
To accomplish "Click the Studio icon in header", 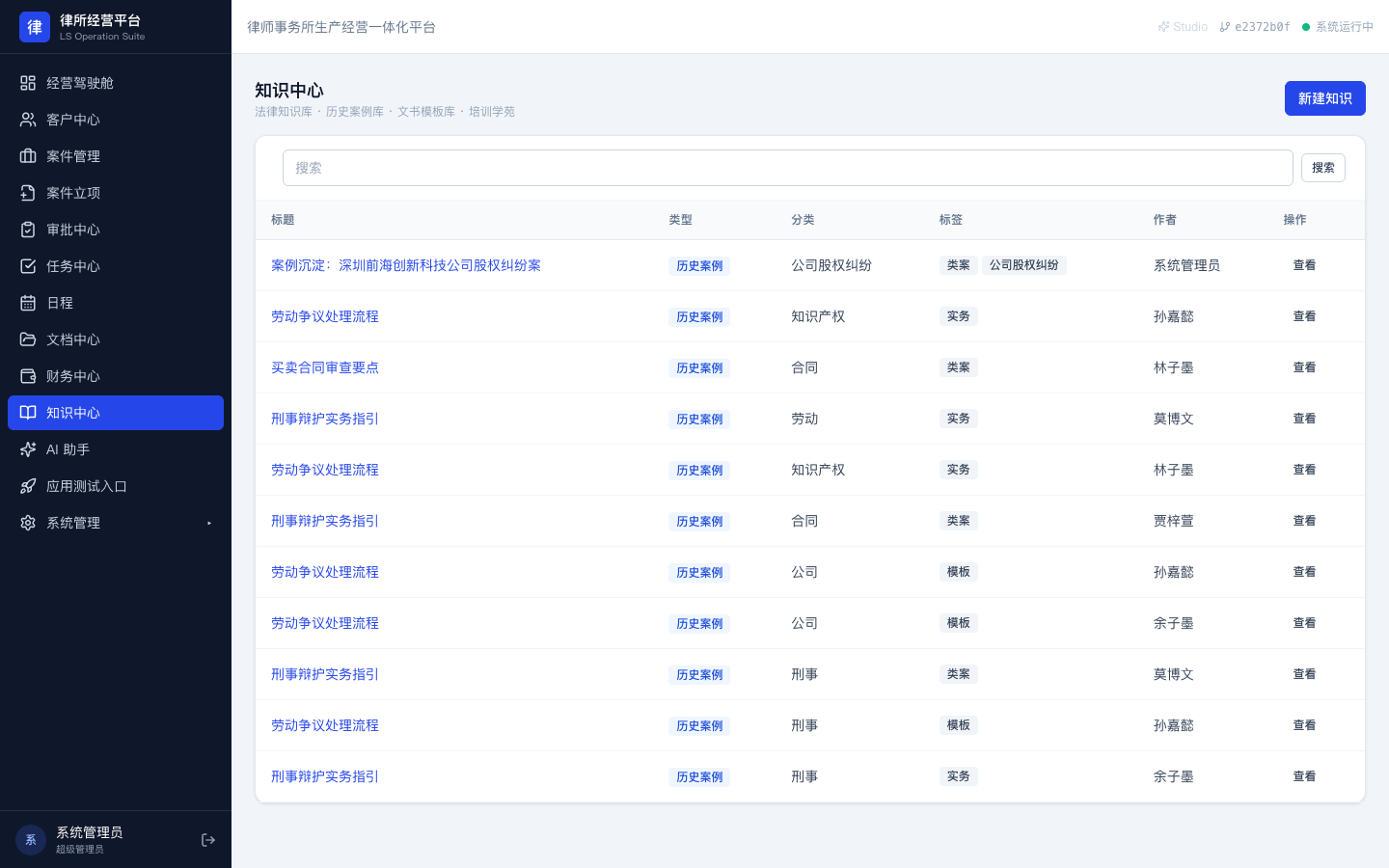I will pos(1164,27).
